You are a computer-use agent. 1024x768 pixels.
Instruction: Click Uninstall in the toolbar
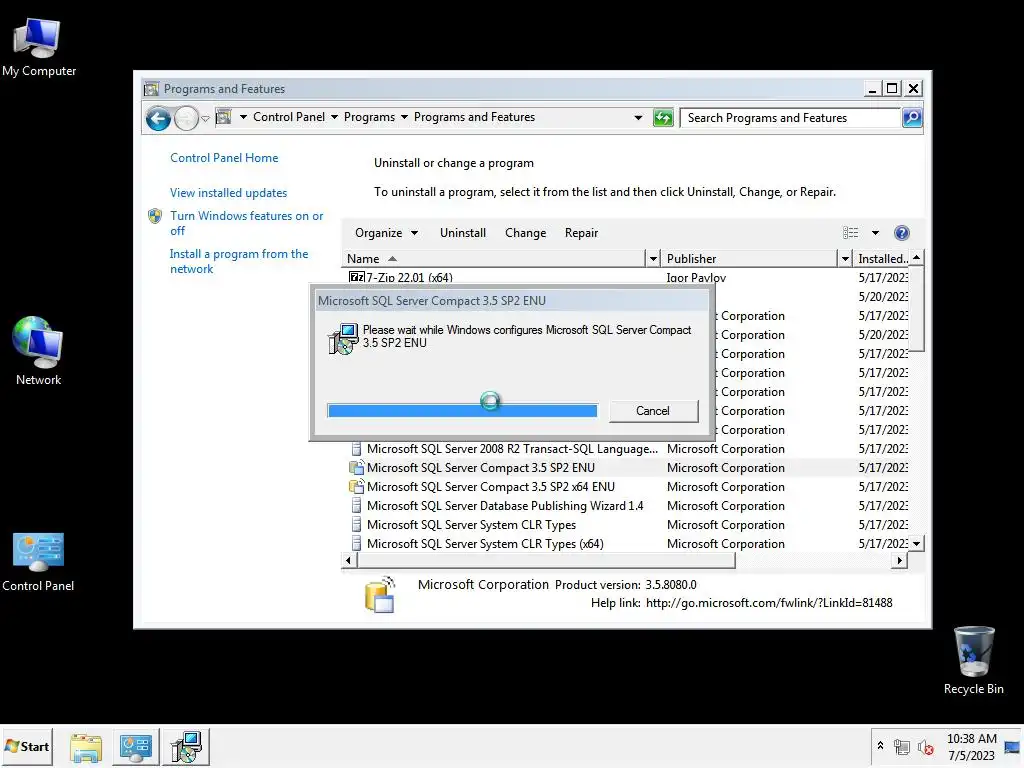[x=462, y=233]
